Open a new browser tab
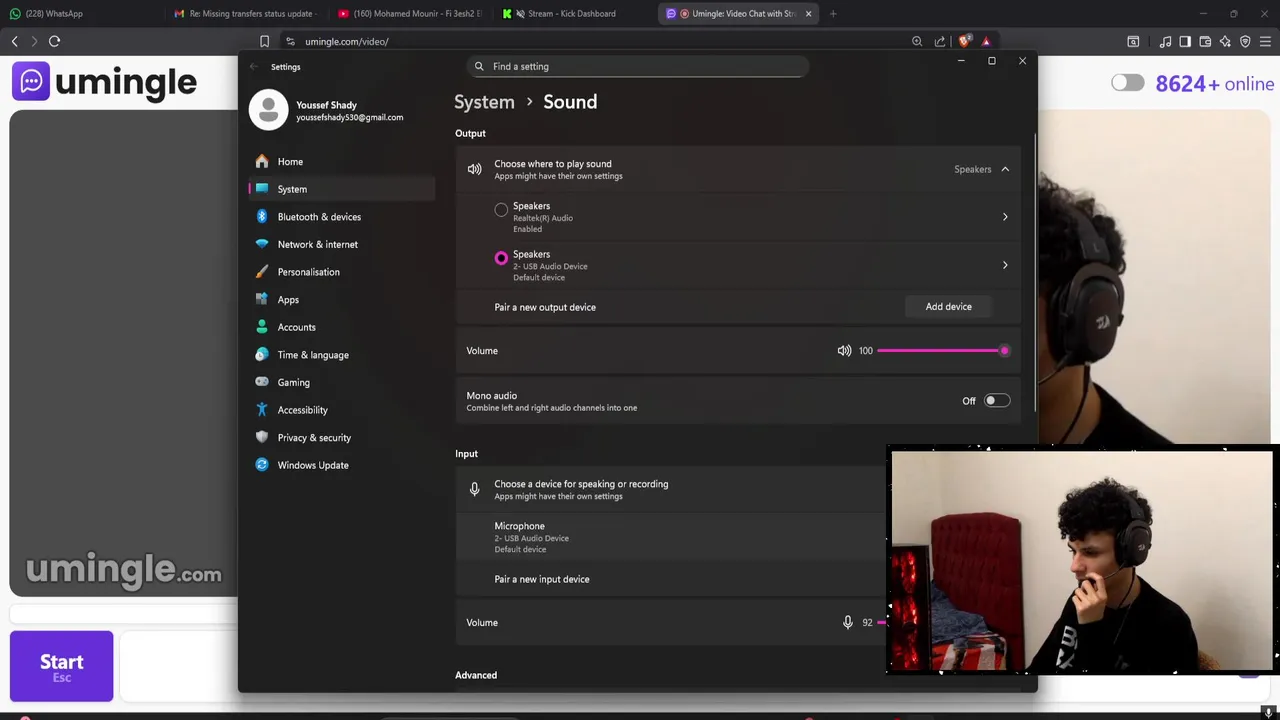Viewport: 1280px width, 720px height. pyautogui.click(x=833, y=14)
